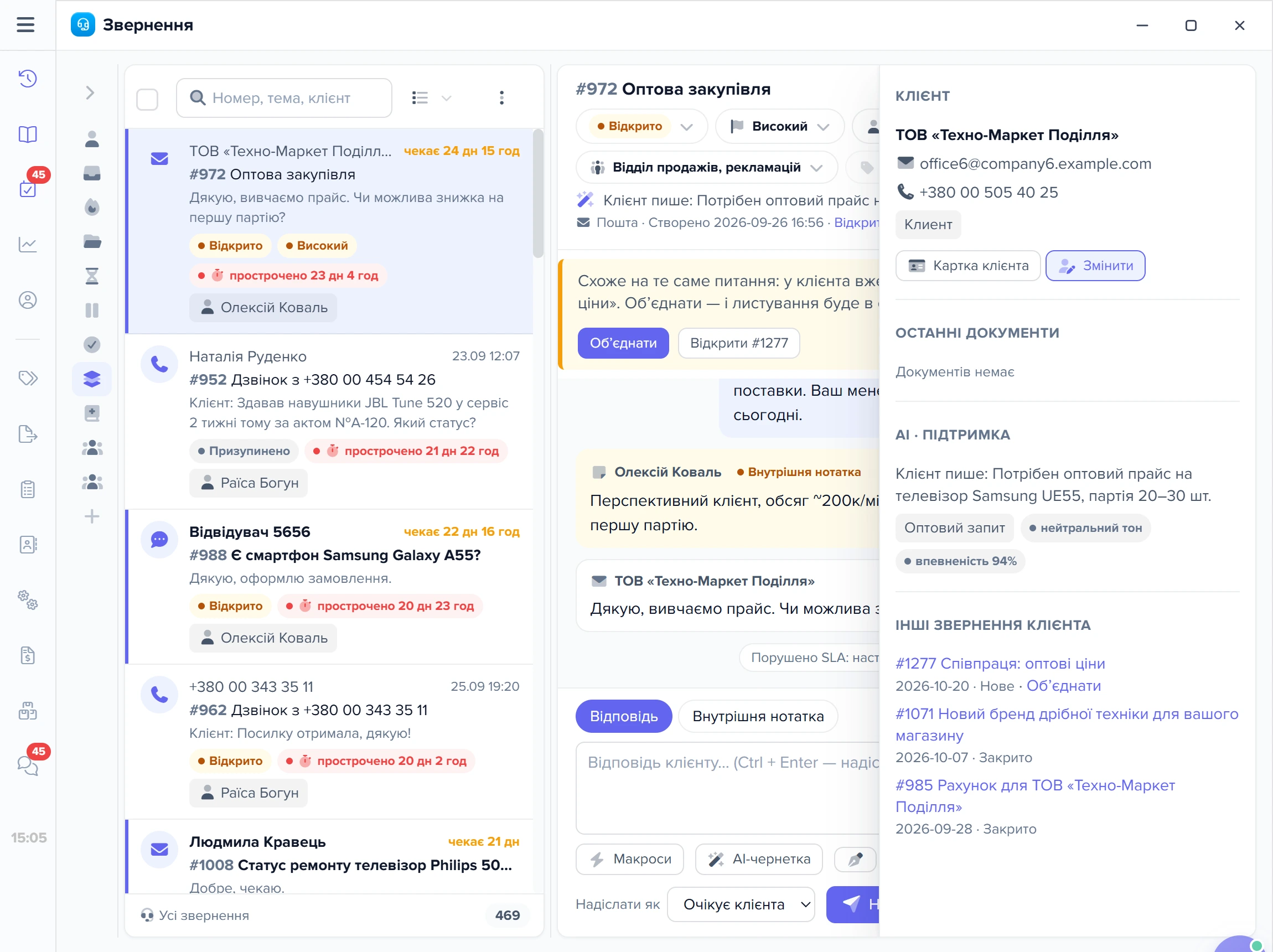Click the ticket search input field
This screenshot has height=952, width=1273.
coord(284,98)
